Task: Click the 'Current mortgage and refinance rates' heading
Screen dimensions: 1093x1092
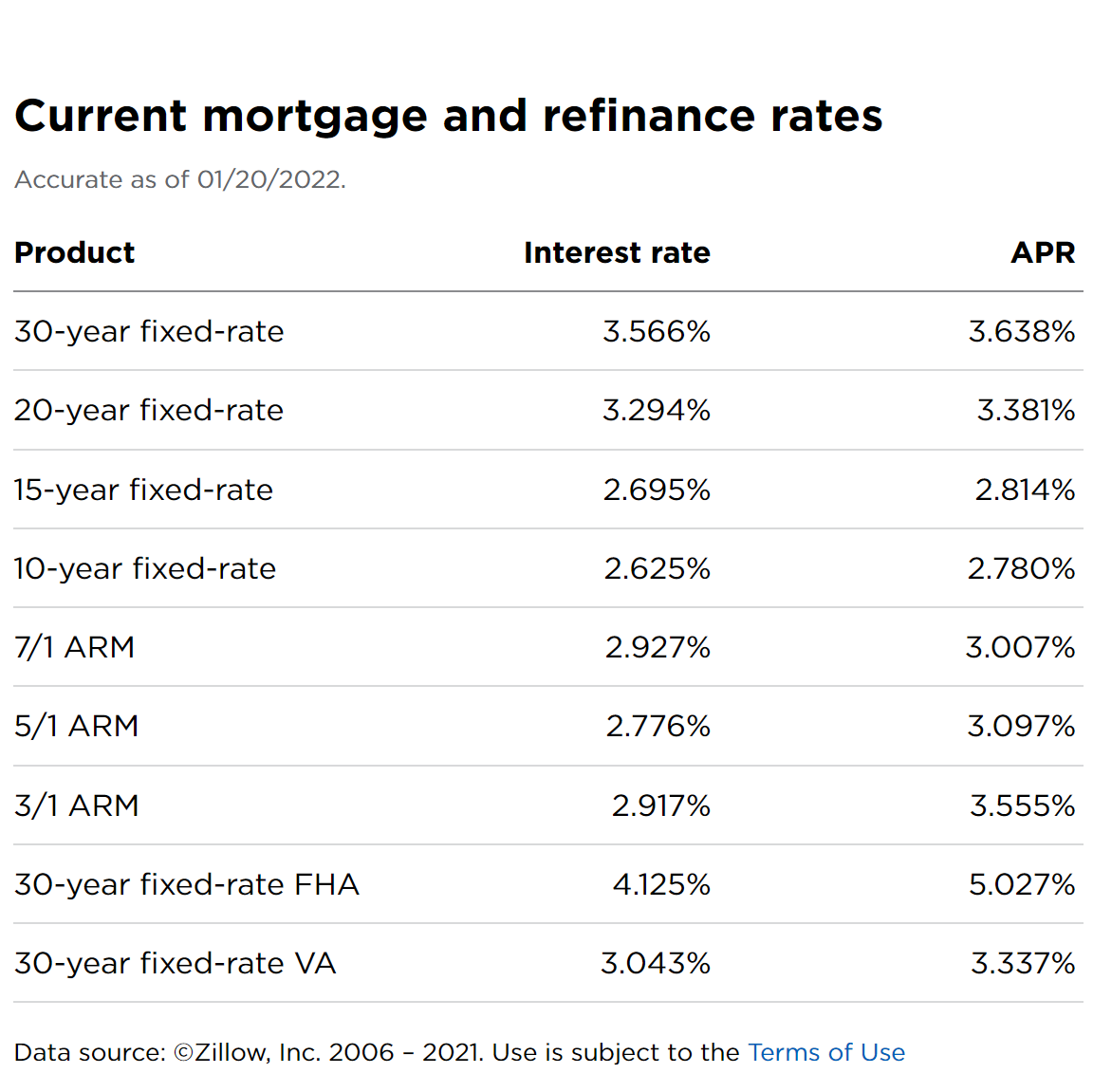Action: coord(449,116)
